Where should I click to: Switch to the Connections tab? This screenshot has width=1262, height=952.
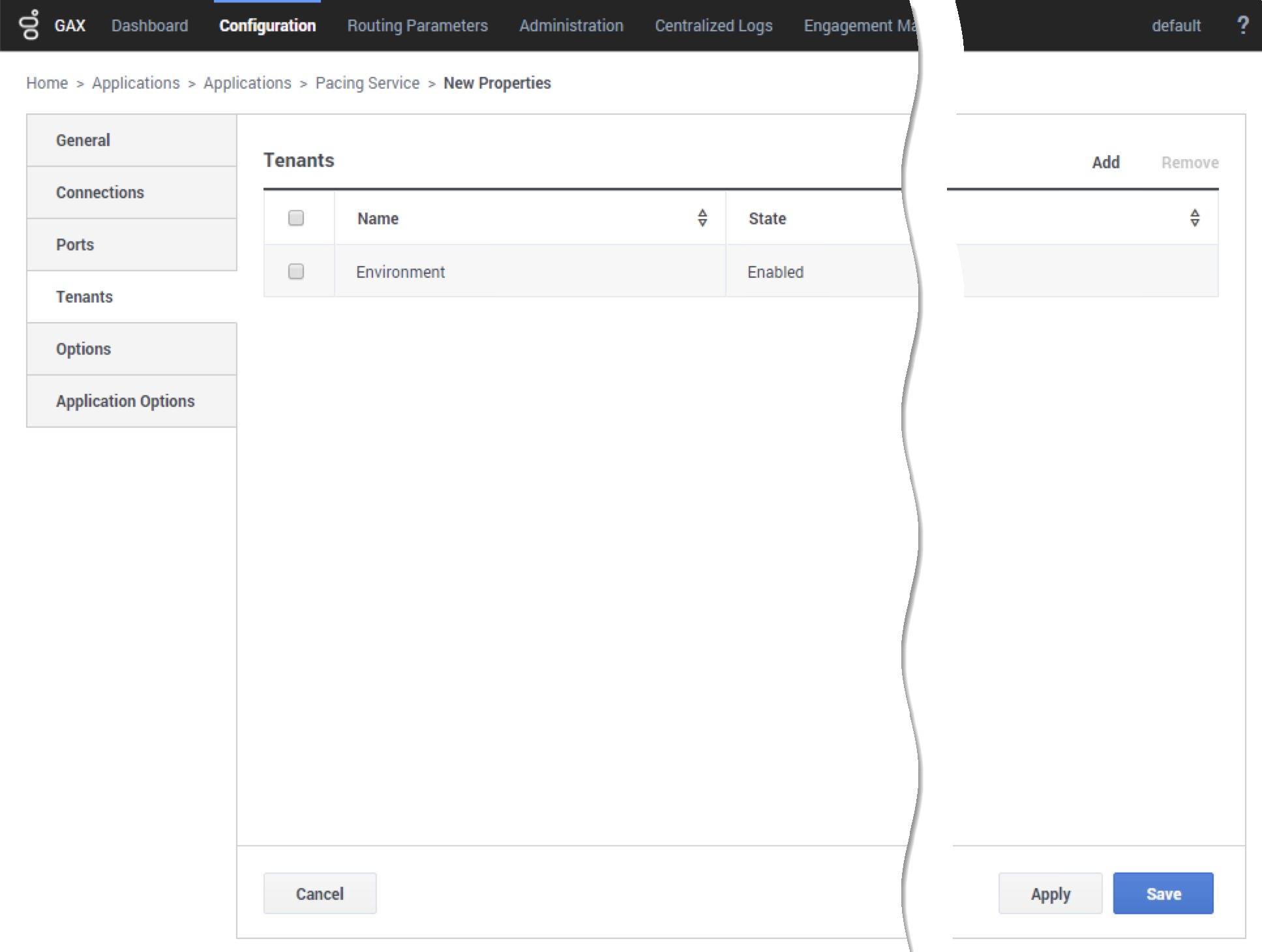[100, 192]
